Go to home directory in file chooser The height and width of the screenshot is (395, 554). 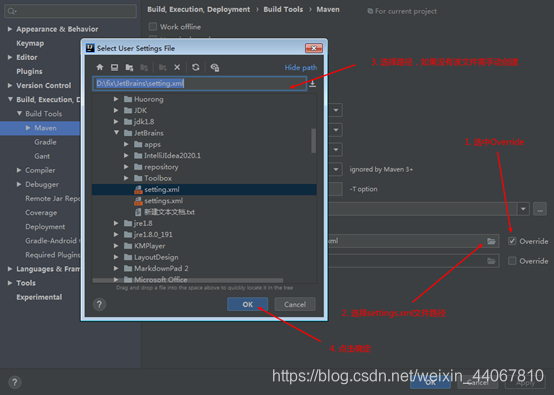[x=100, y=67]
